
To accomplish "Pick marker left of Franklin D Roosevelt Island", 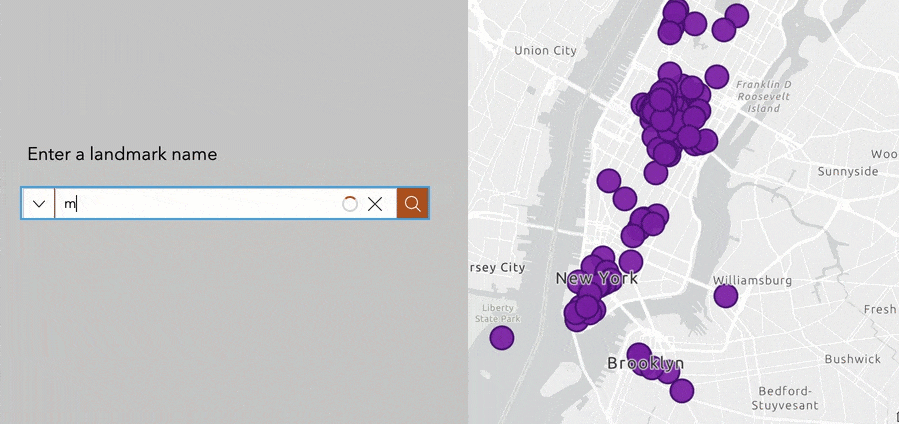I will 716,76.
